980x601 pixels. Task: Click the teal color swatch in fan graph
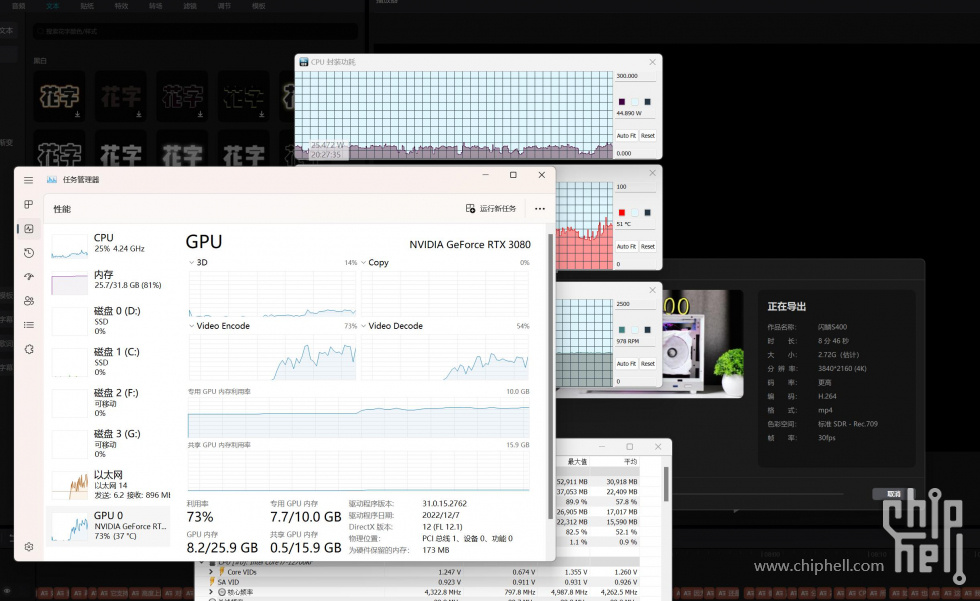pos(622,329)
